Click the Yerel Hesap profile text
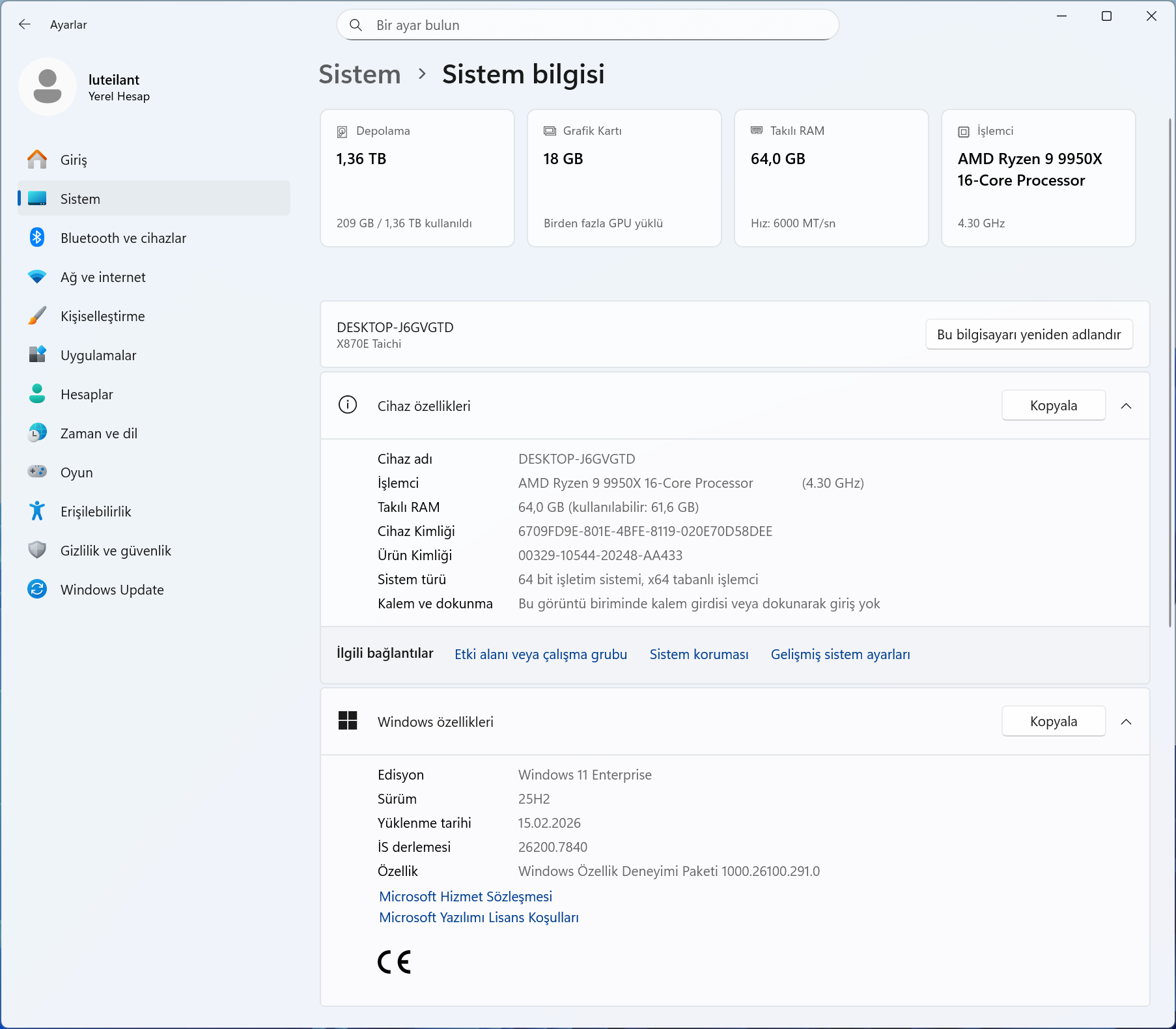 pos(119,96)
